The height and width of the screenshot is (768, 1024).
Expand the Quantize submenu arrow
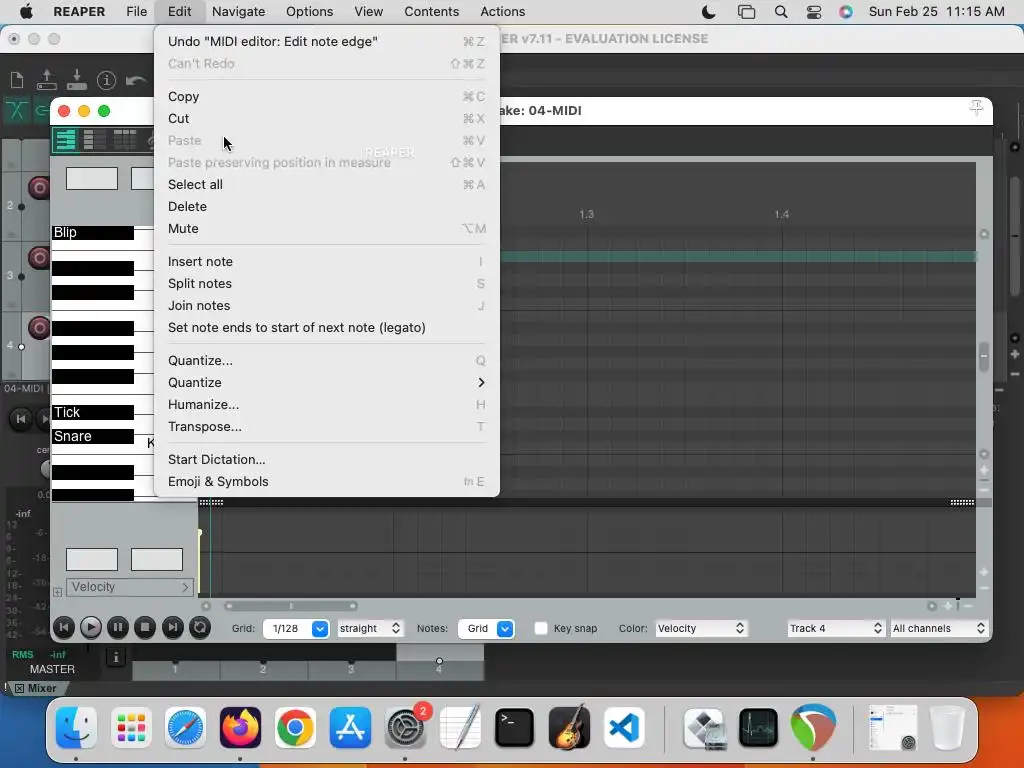(481, 383)
